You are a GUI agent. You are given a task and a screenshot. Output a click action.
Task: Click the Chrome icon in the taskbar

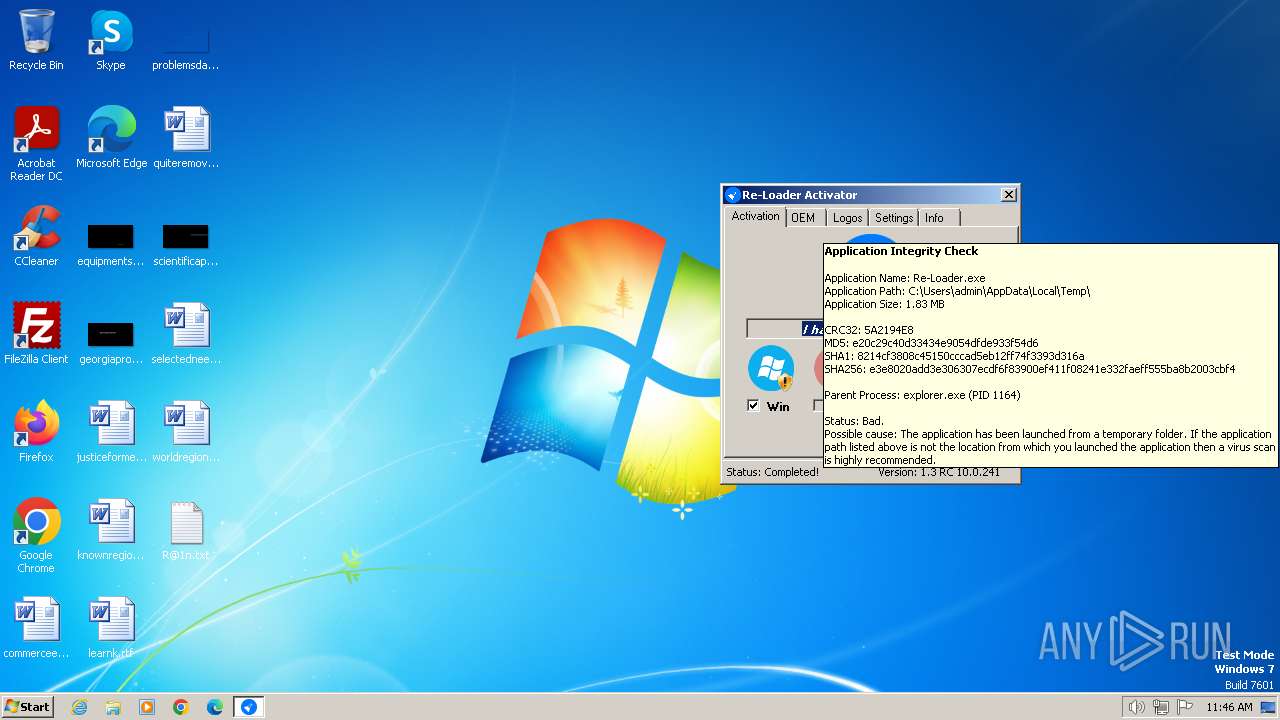181,707
